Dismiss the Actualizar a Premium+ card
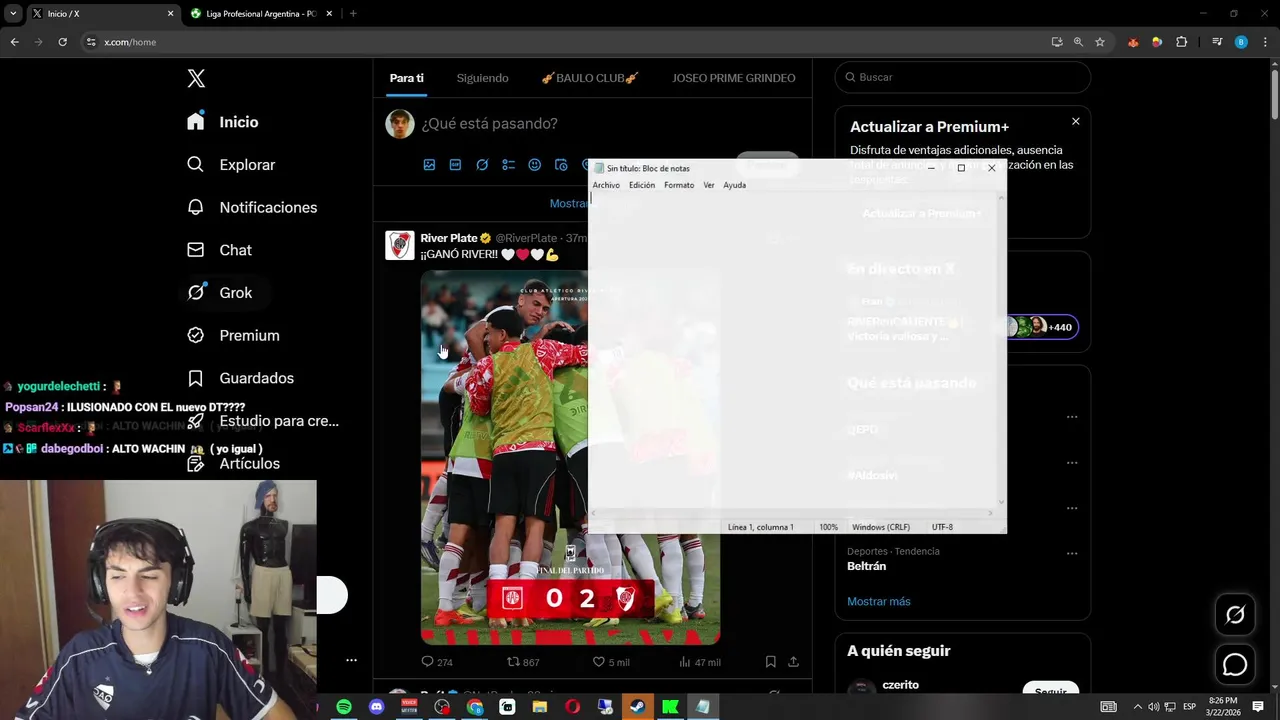Viewport: 1280px width, 720px height. [1076, 121]
